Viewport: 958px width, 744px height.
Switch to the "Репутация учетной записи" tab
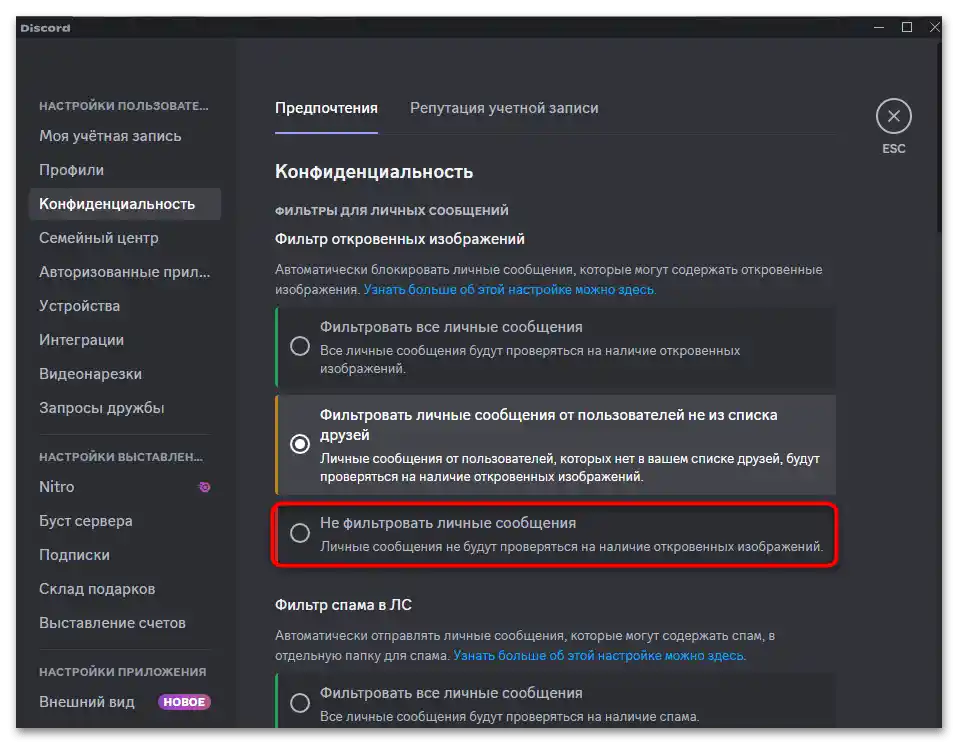[x=503, y=107]
